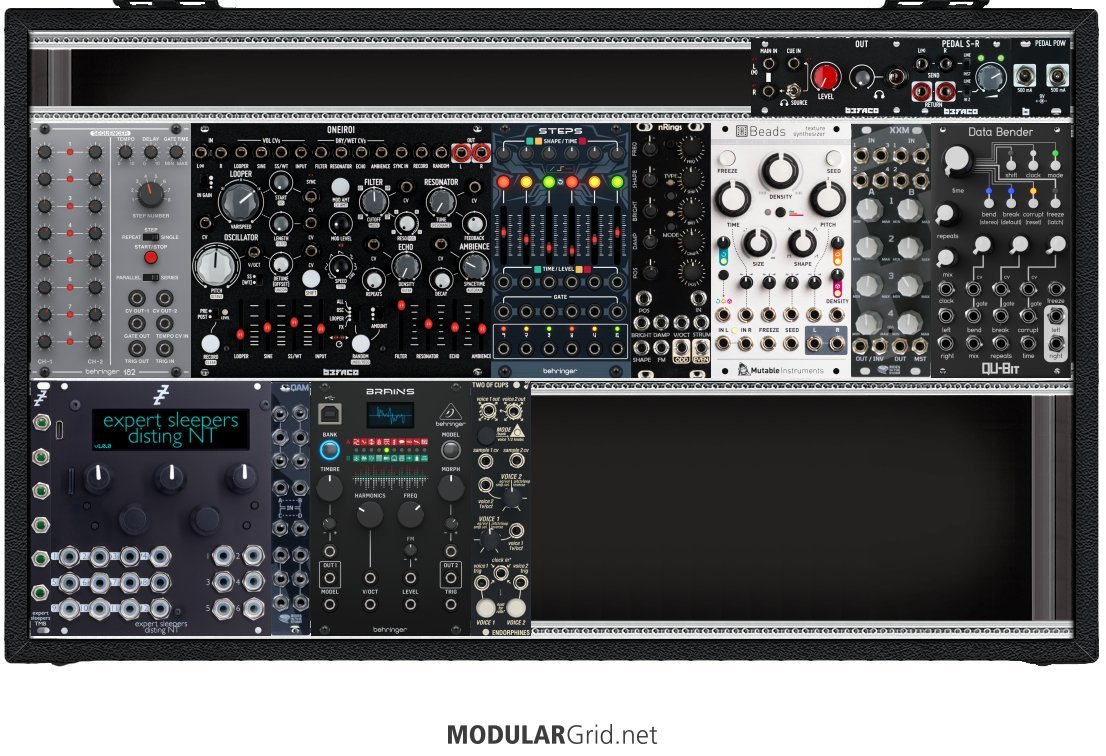Click the Beads DENSITY knob
The width and height of the screenshot is (1106, 756).
point(779,170)
